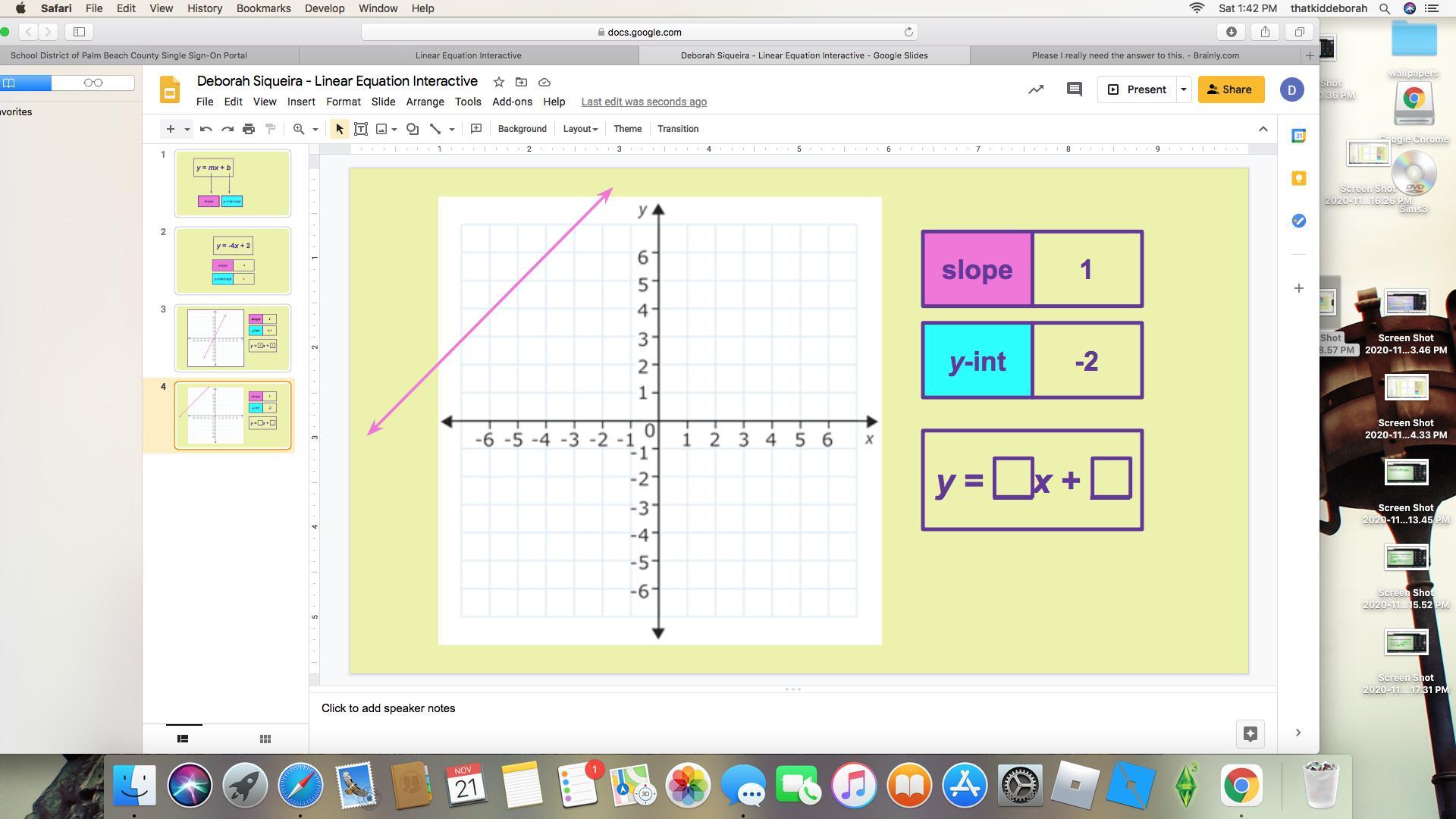Switch to grid view of slides
This screenshot has height=819, width=1456.
tap(265, 739)
